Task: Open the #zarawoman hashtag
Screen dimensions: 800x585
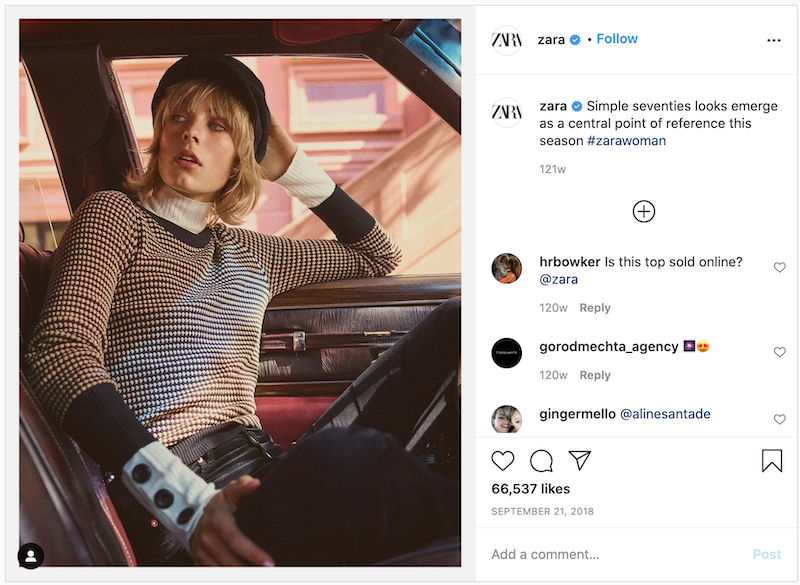Action: point(626,141)
